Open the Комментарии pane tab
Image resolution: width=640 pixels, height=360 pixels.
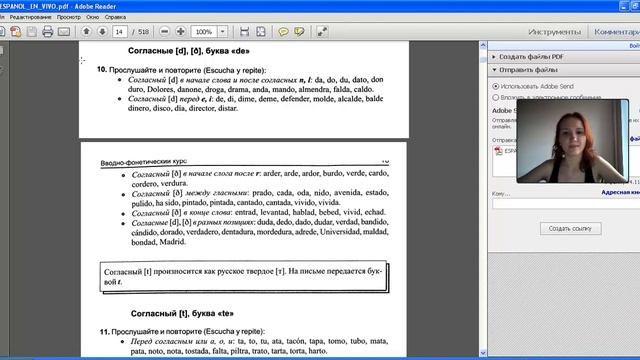pos(617,32)
